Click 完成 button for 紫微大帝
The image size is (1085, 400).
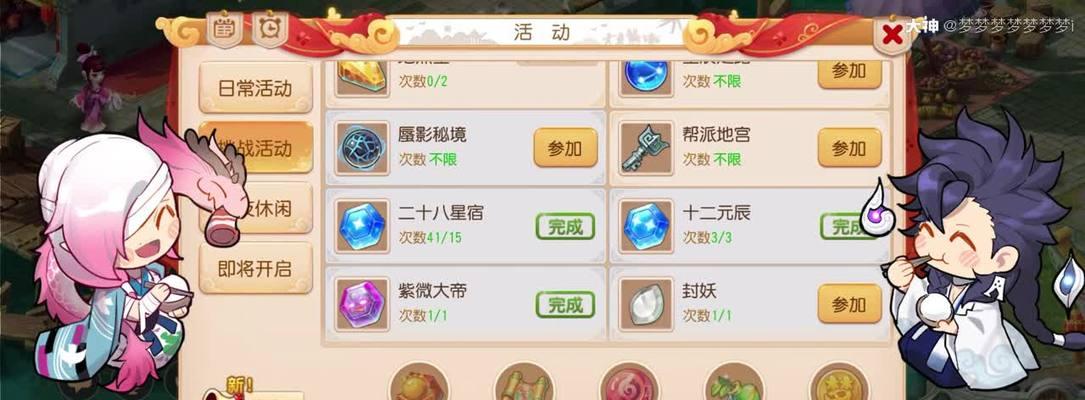tap(565, 304)
